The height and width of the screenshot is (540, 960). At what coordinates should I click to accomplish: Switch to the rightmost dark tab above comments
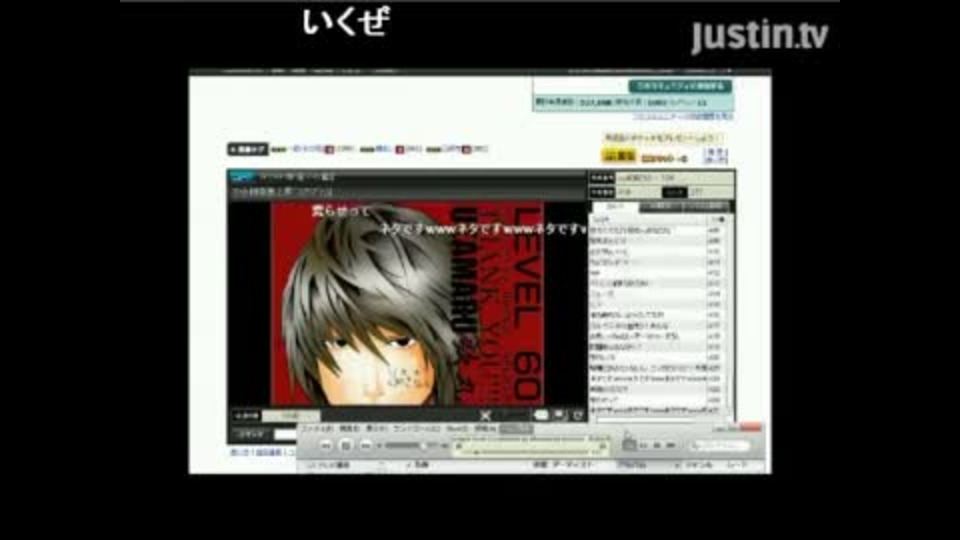pyautogui.click(x=707, y=207)
